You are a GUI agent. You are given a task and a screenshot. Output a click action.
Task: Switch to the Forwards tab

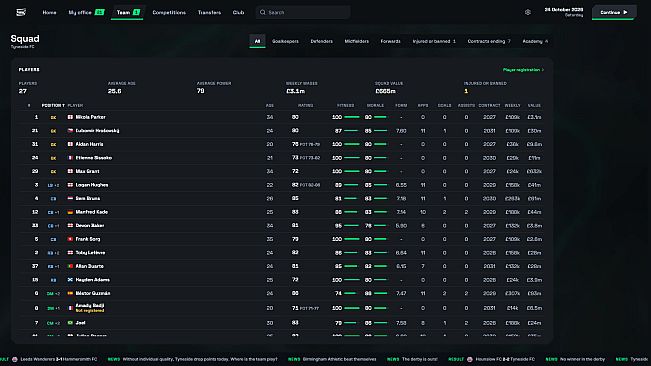click(390, 41)
